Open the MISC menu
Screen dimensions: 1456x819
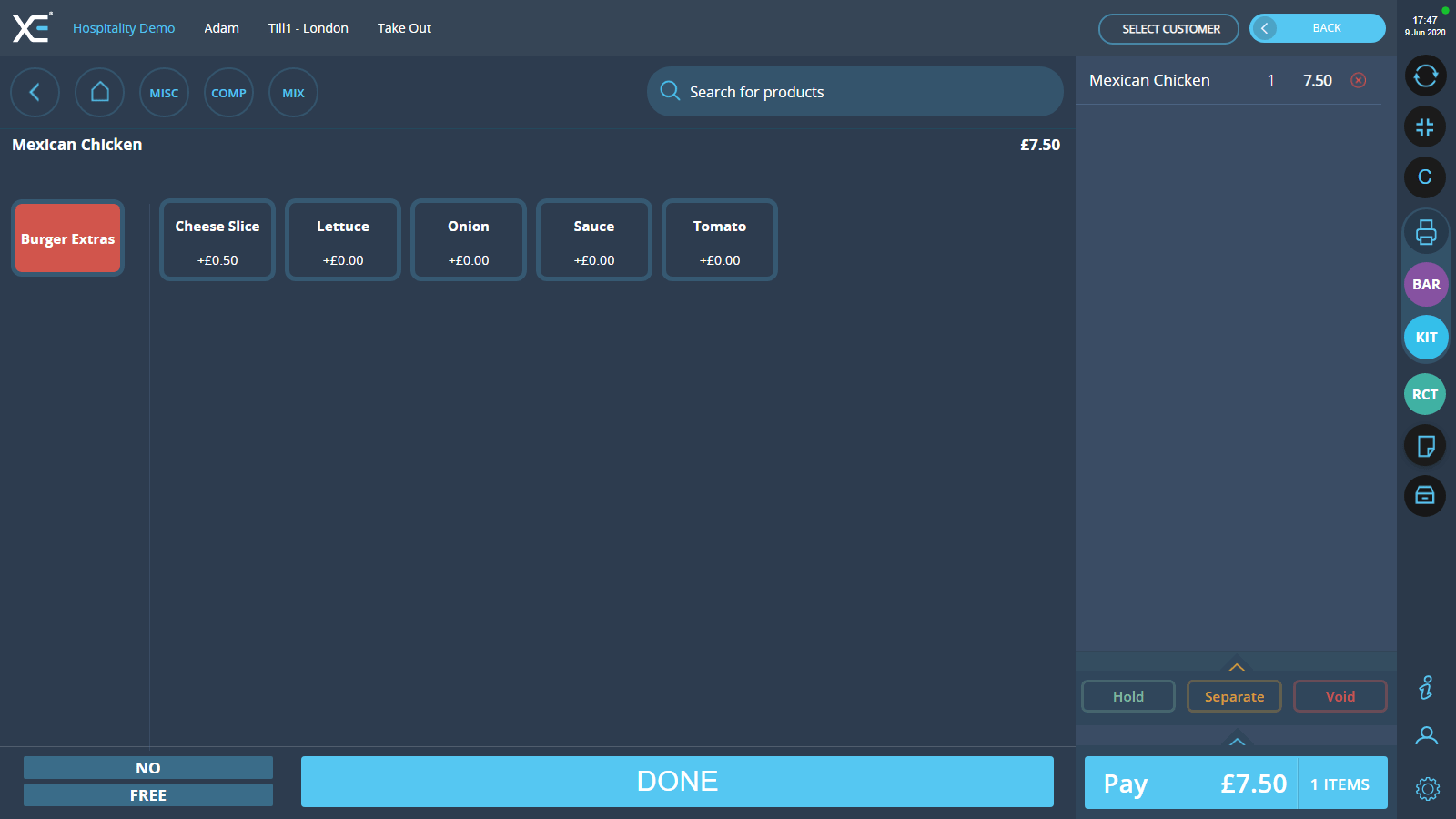(x=164, y=93)
